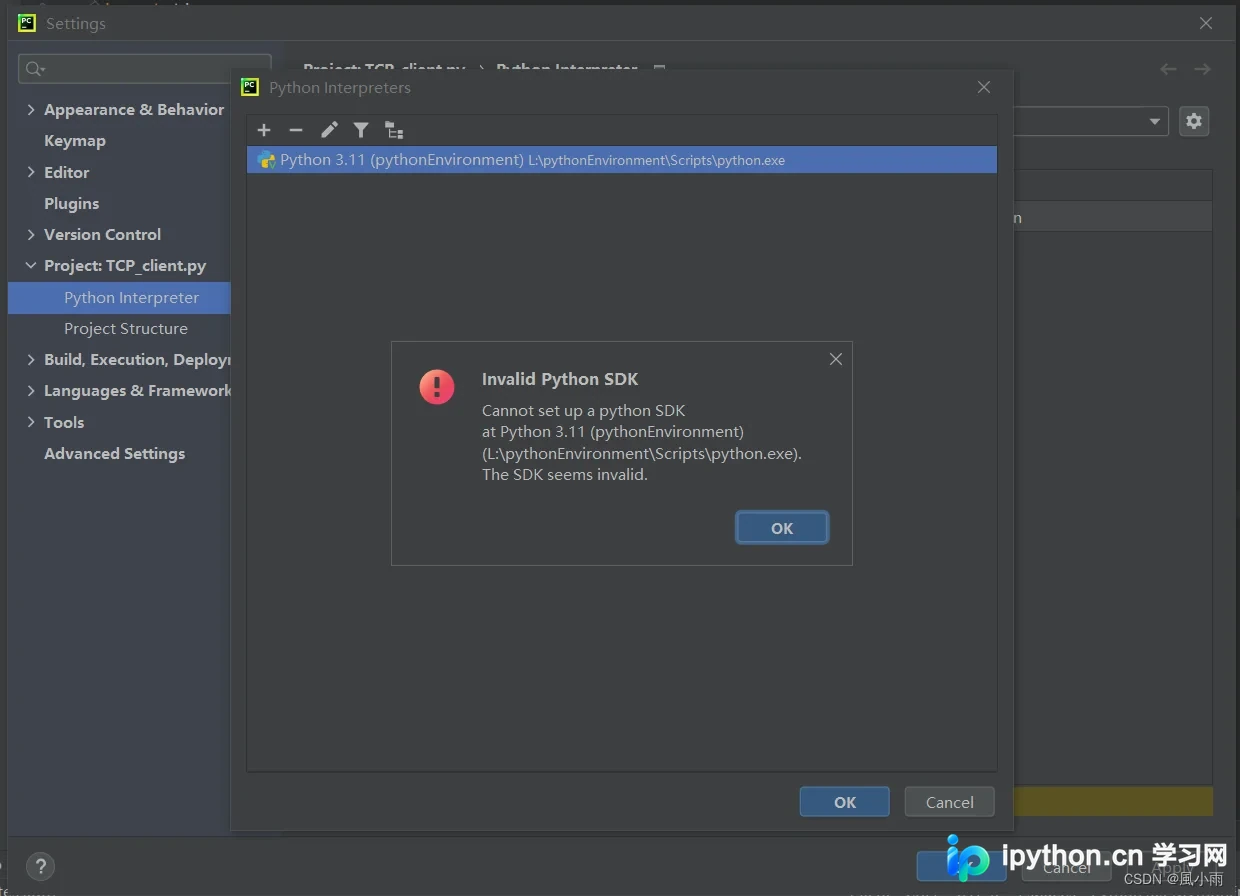
Task: Remove the selected interpreter with minus icon
Action: pyautogui.click(x=296, y=130)
